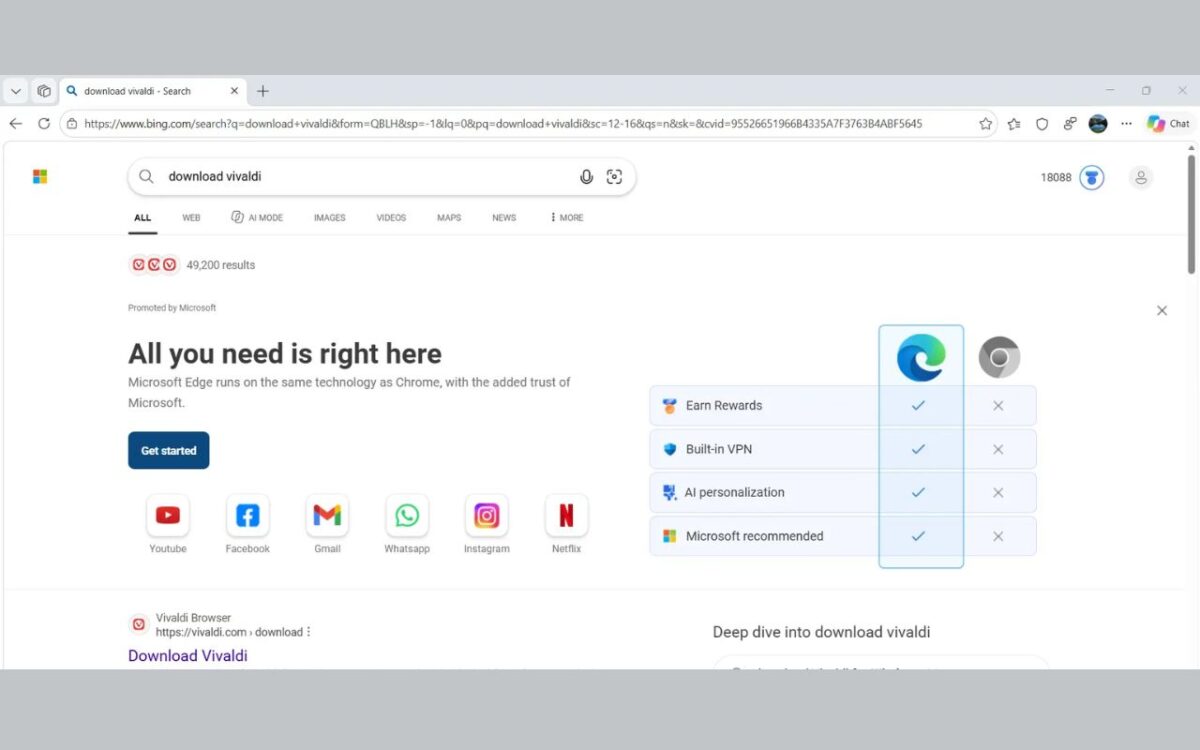The image size is (1200, 750).
Task: Expand the MORE search options menu
Action: click(x=567, y=218)
